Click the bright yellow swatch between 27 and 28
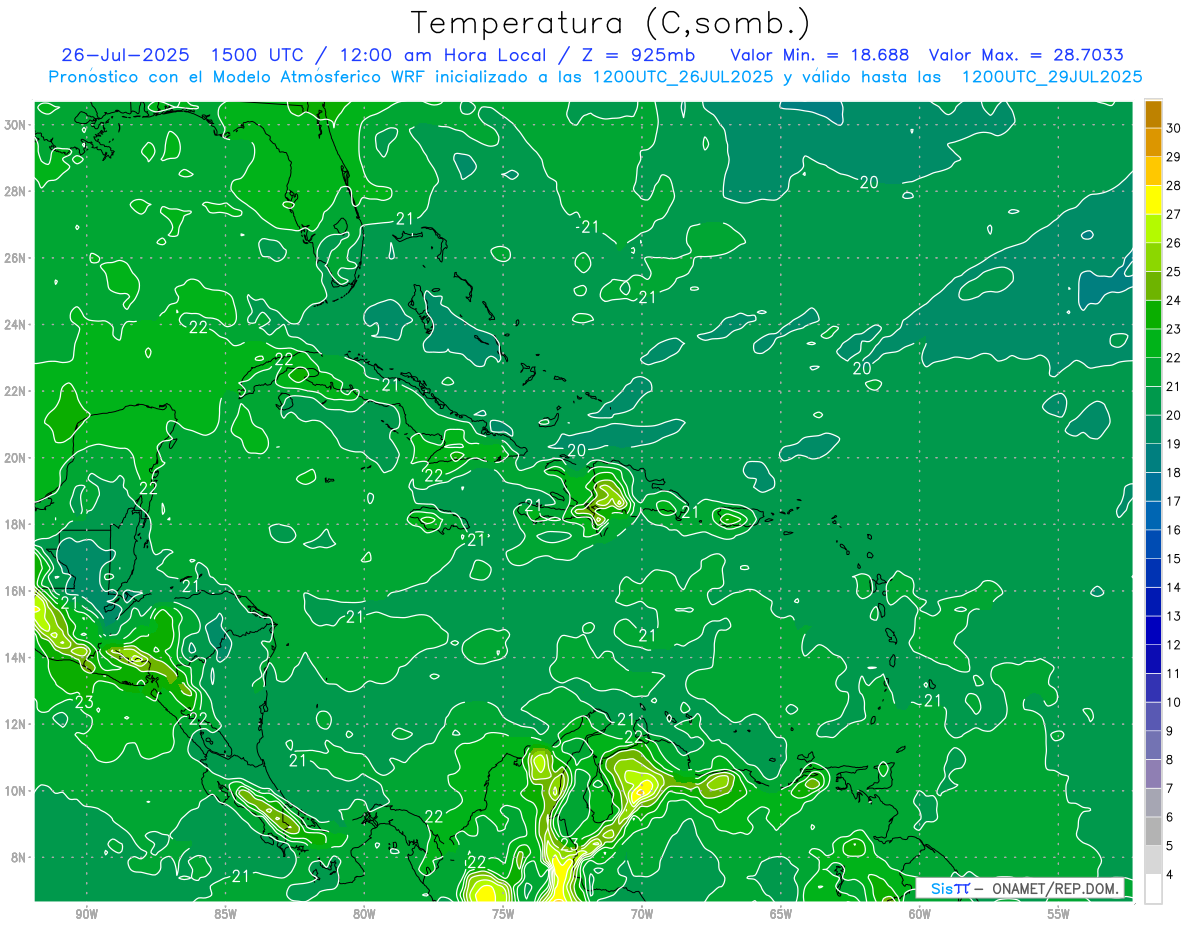Viewport: 1200px width, 927px height. pos(1153,200)
